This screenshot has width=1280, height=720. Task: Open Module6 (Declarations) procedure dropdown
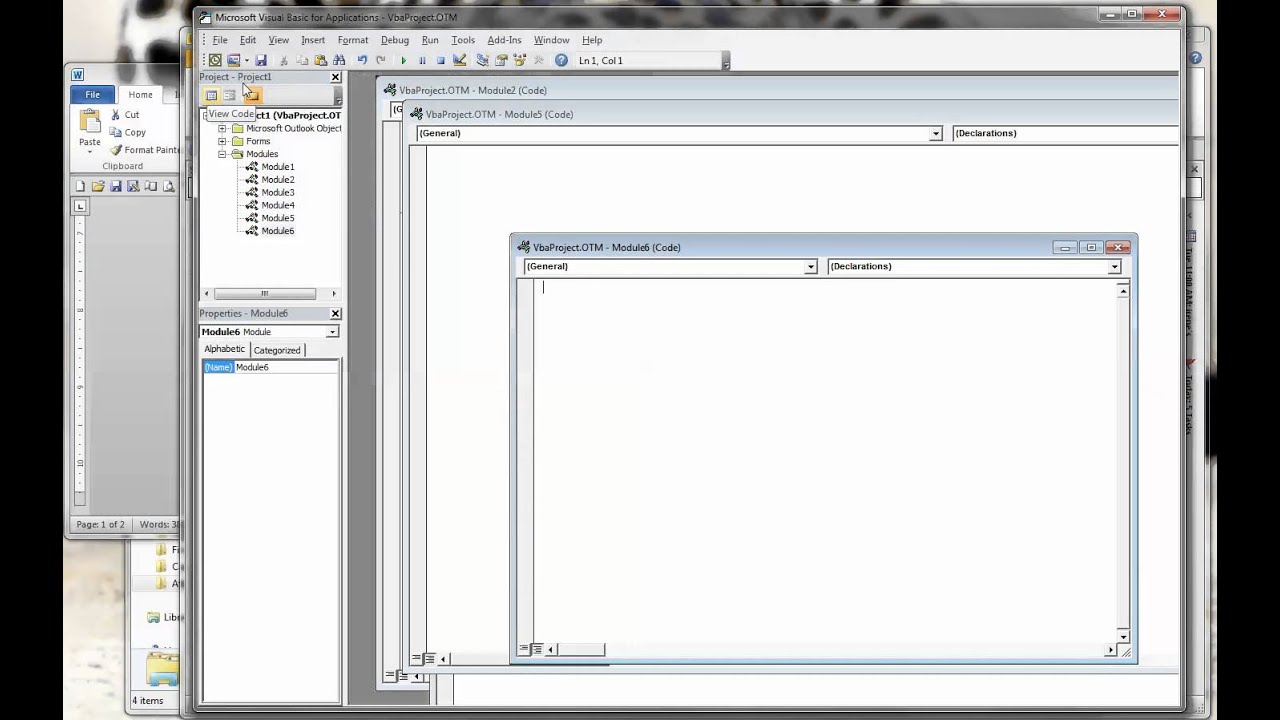click(1114, 267)
